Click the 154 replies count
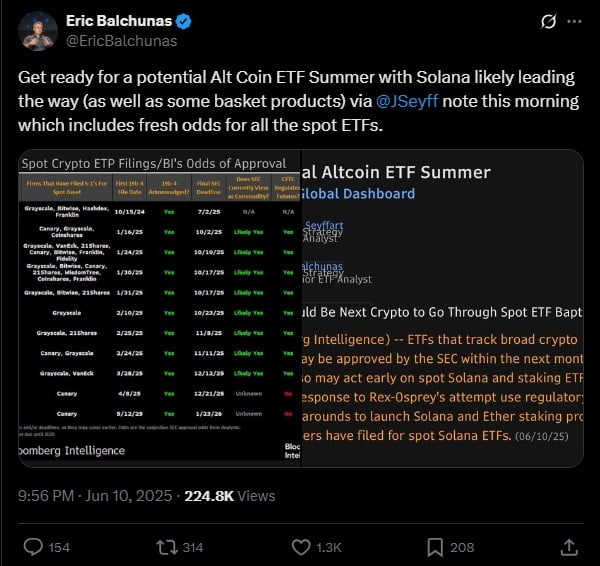 point(59,547)
